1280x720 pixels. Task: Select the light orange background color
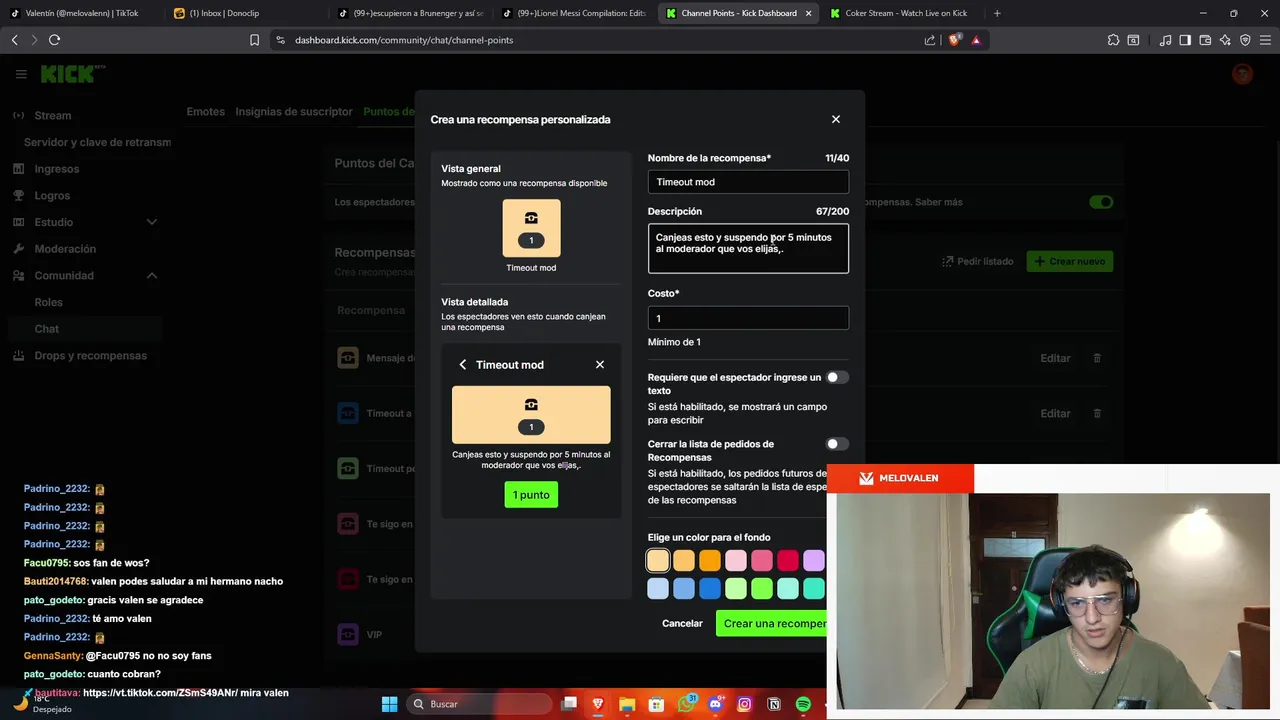coord(684,560)
